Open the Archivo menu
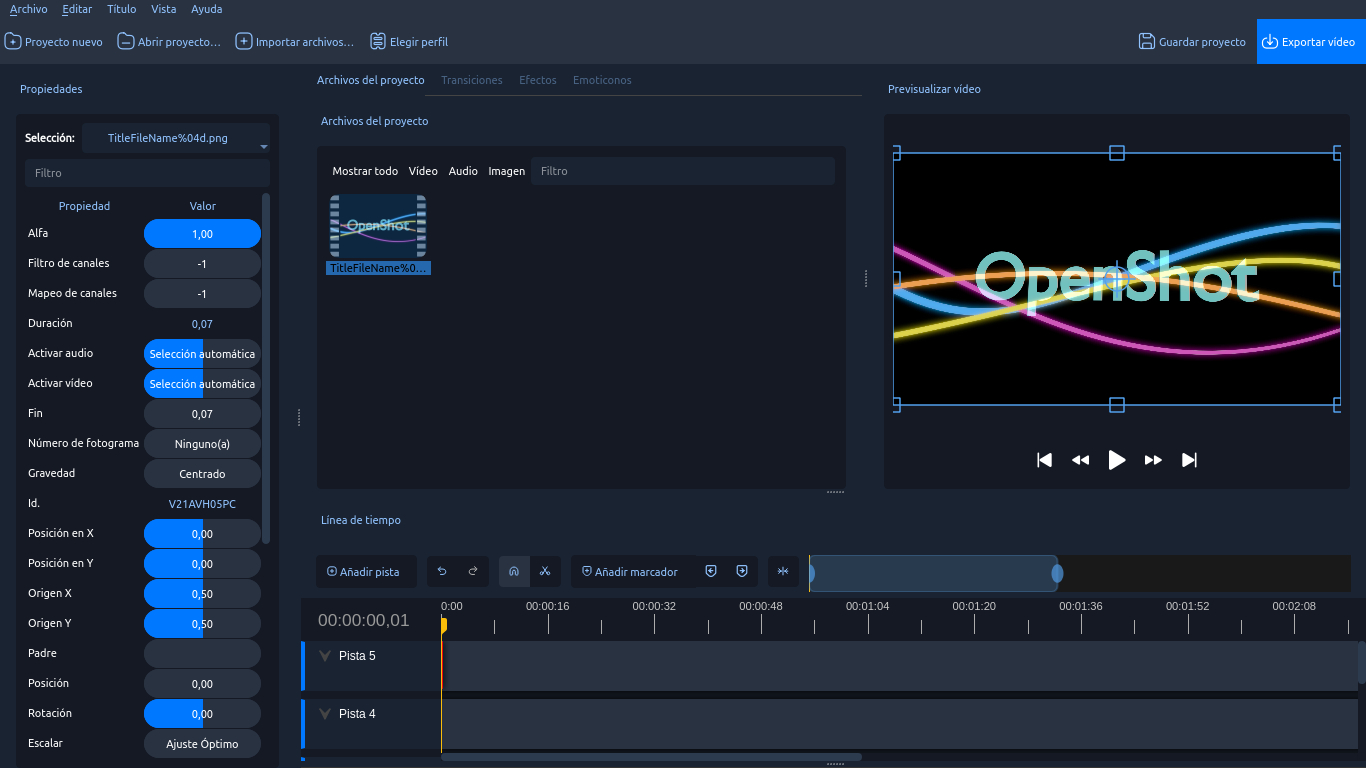This screenshot has width=1366, height=768. tap(28, 9)
